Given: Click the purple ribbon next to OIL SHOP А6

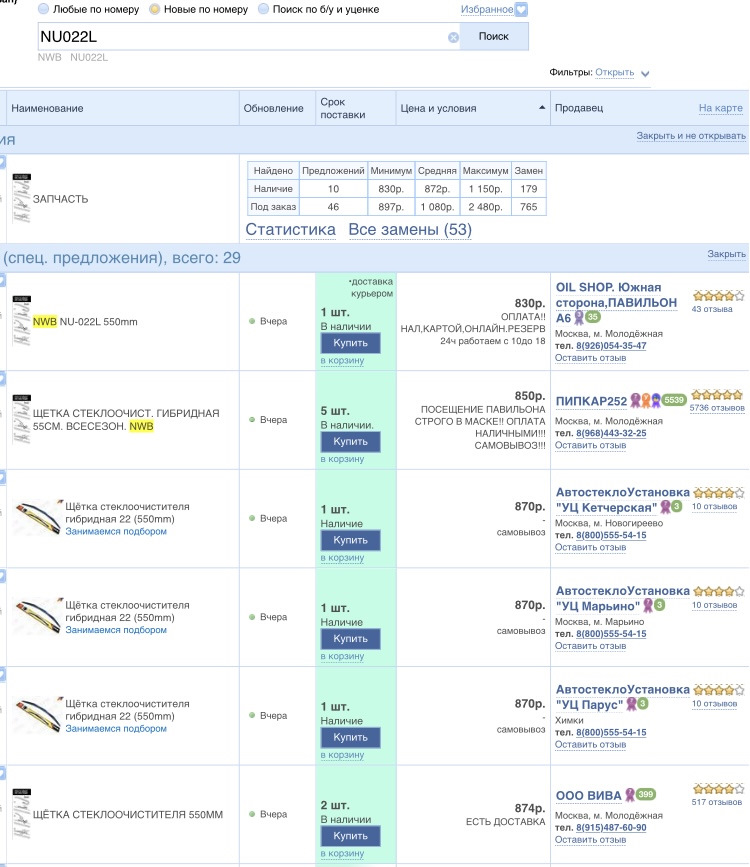Looking at the screenshot, I should point(578,317).
